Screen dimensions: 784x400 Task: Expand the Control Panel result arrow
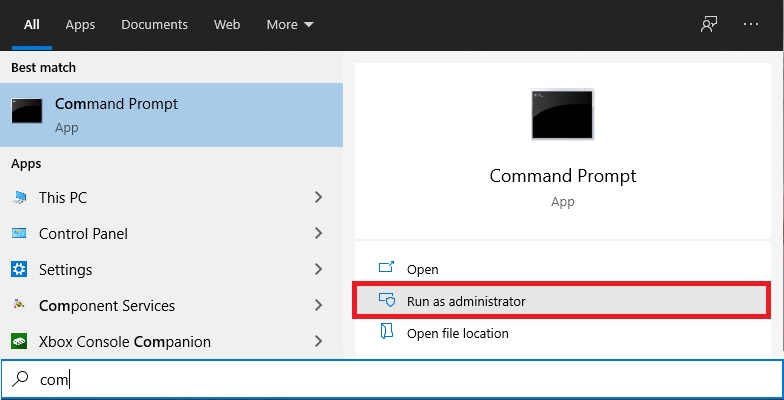[x=318, y=234]
